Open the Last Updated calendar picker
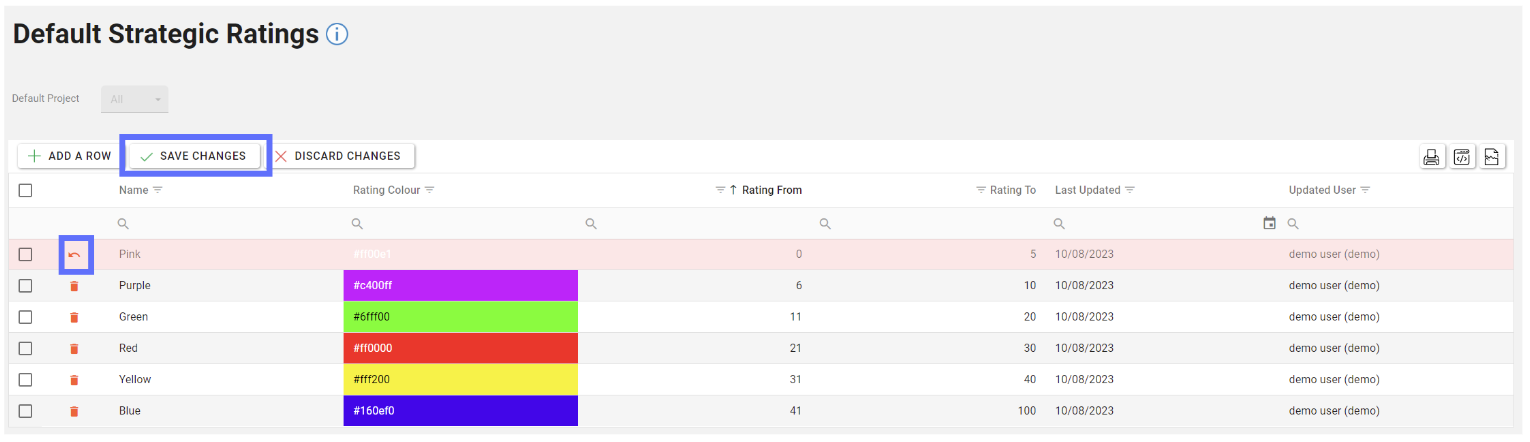This screenshot has width=1530, height=442. (1269, 223)
